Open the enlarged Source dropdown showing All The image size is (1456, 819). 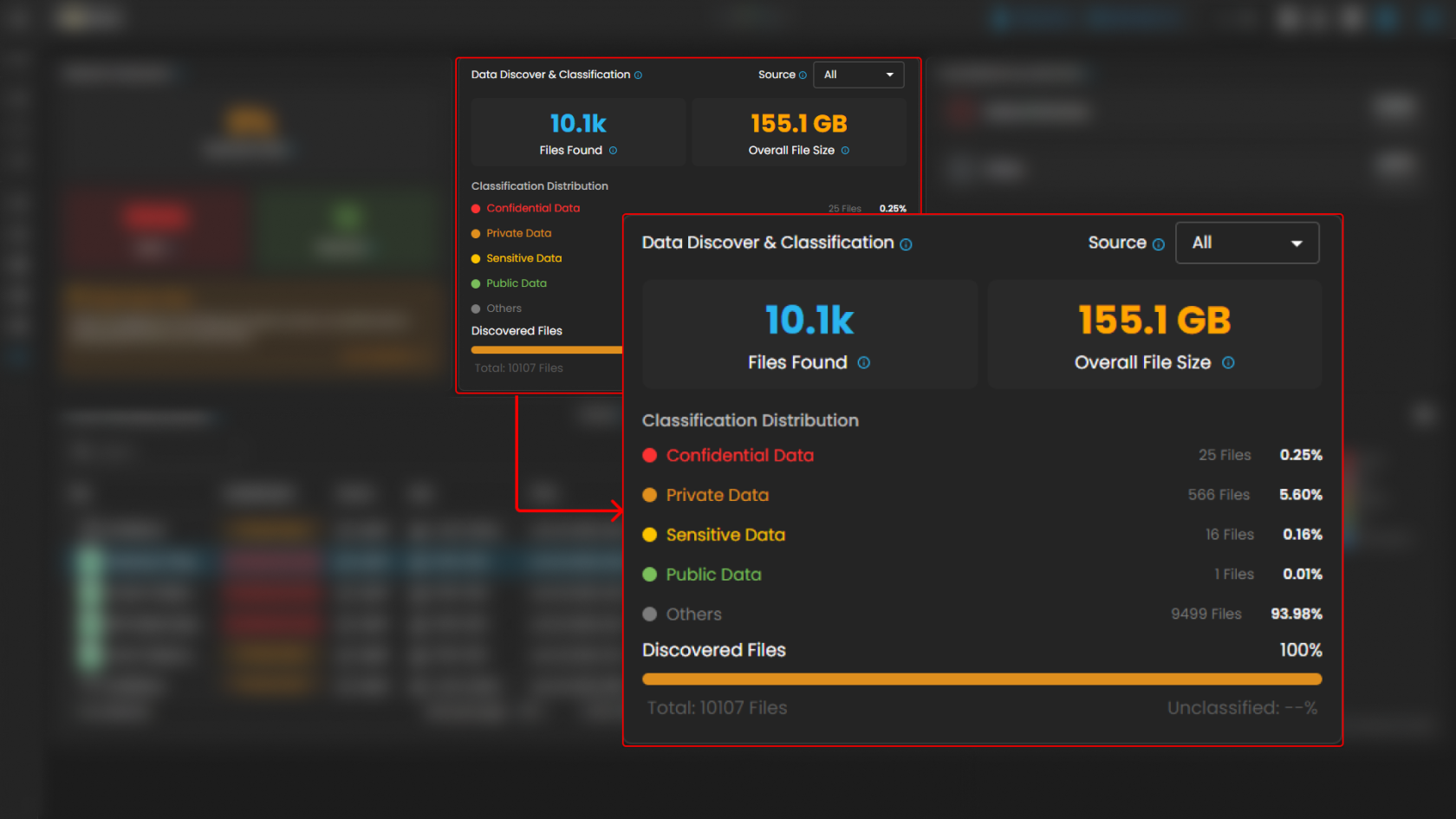(1246, 243)
